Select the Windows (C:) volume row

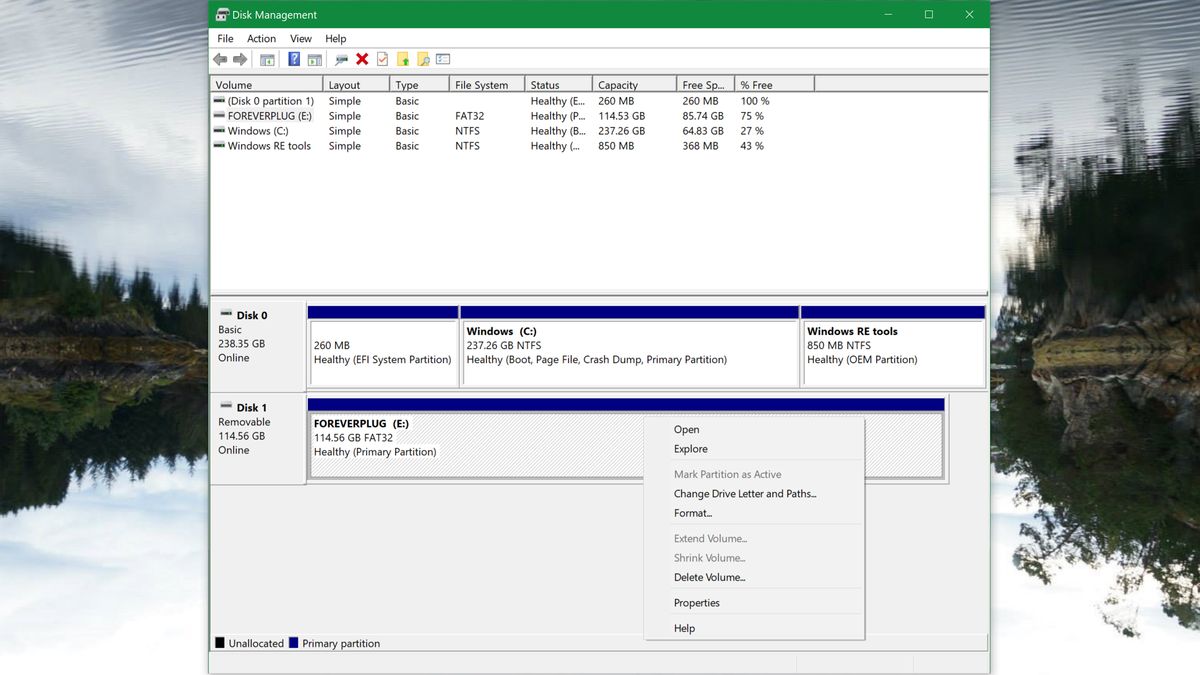[x=263, y=130]
